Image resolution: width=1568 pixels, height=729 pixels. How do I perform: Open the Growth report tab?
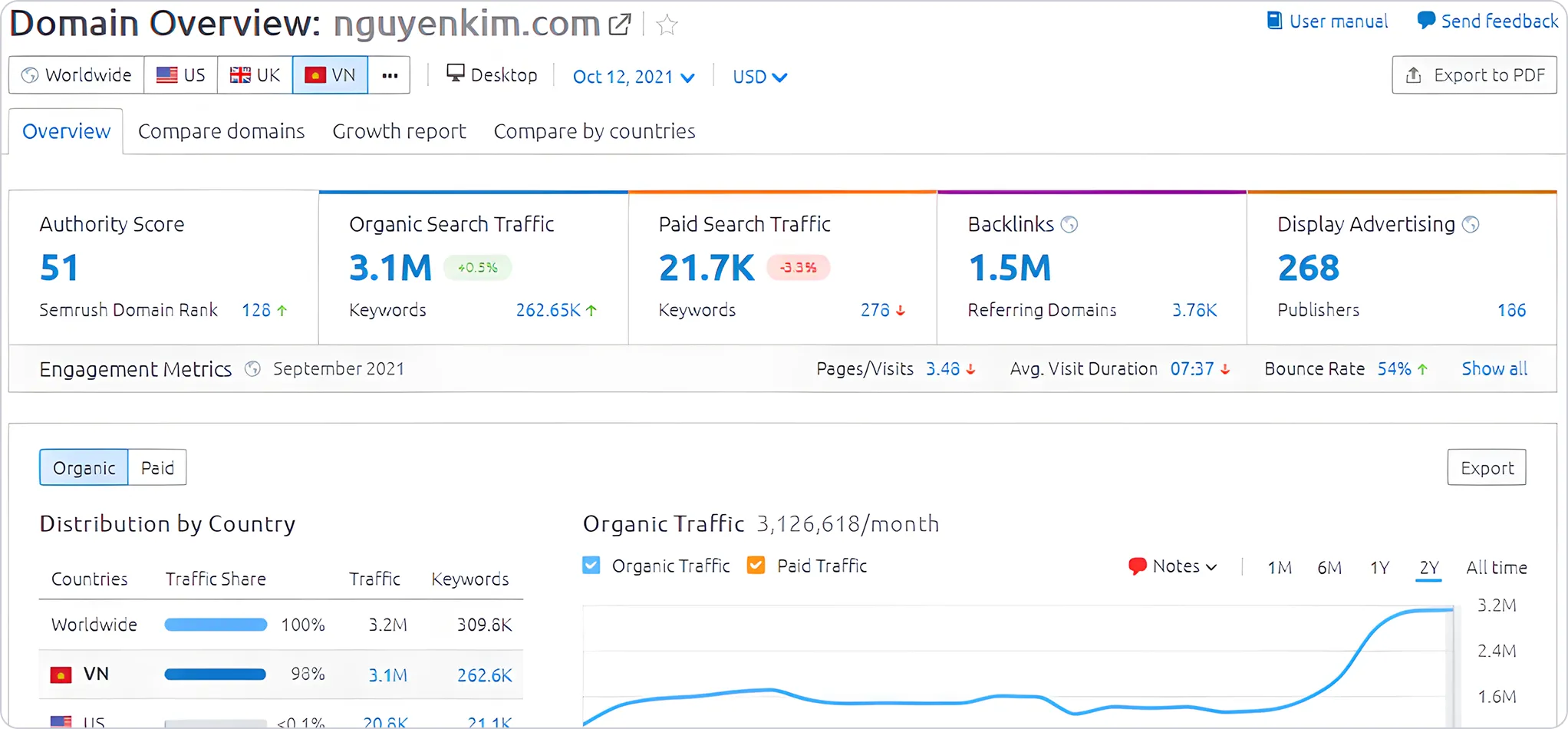(x=399, y=130)
